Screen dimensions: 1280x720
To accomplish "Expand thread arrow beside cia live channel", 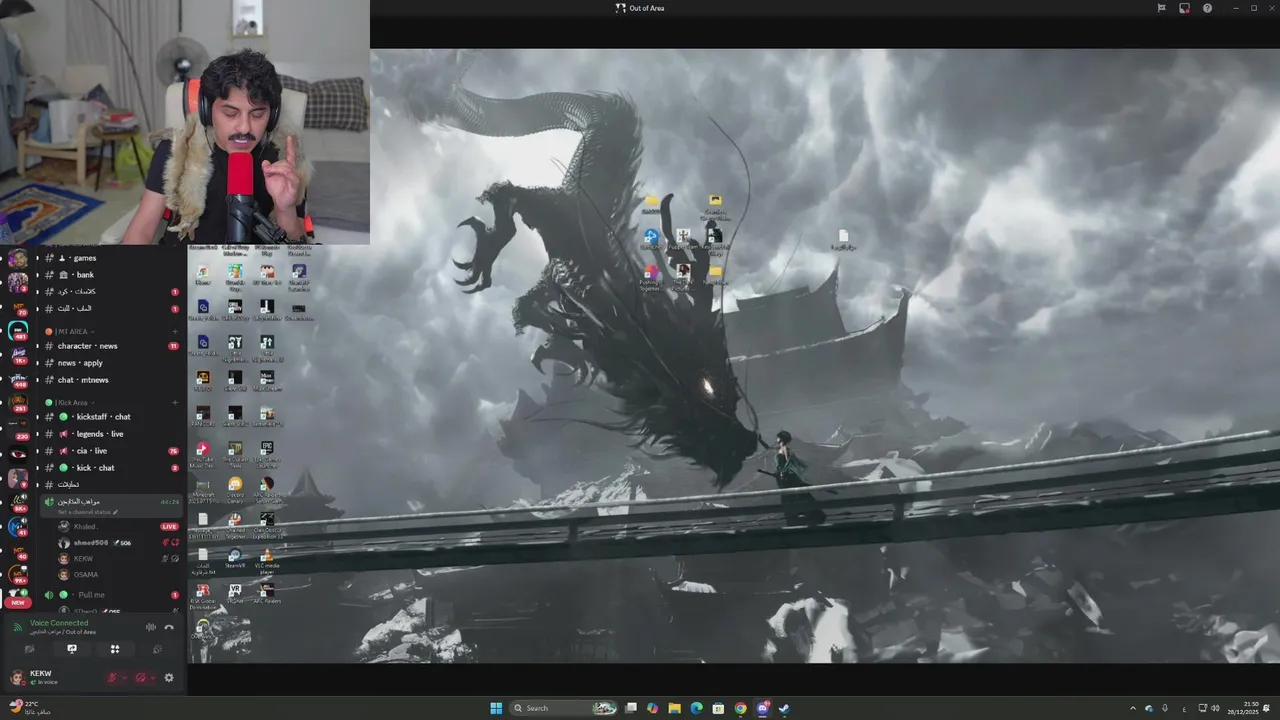I will coord(38,451).
